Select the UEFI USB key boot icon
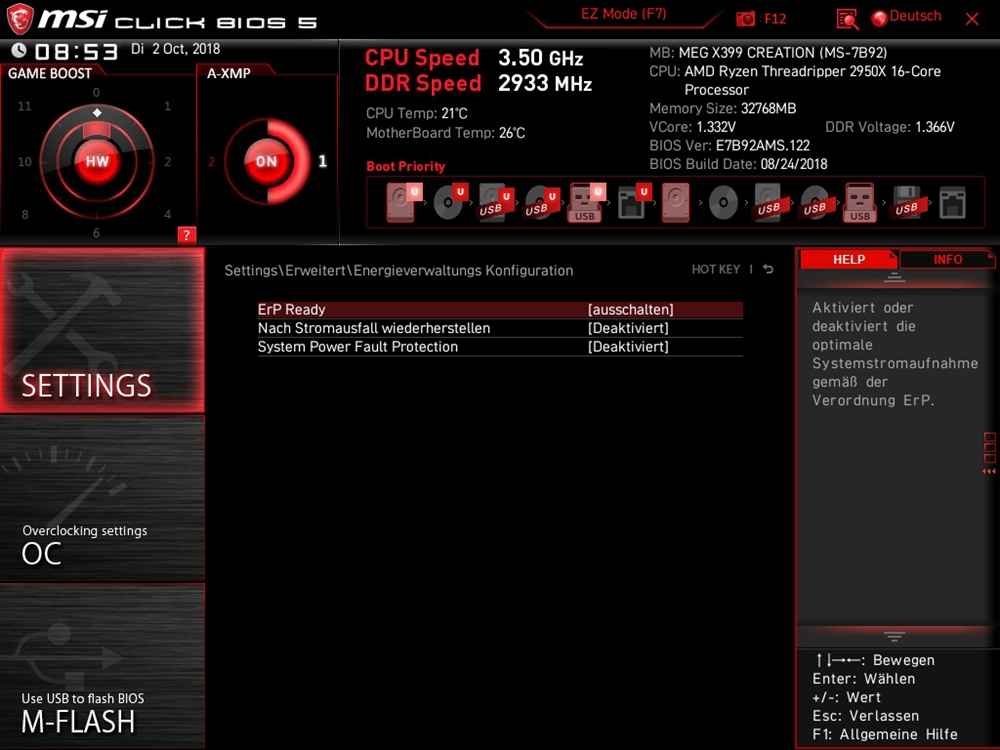 [586, 202]
